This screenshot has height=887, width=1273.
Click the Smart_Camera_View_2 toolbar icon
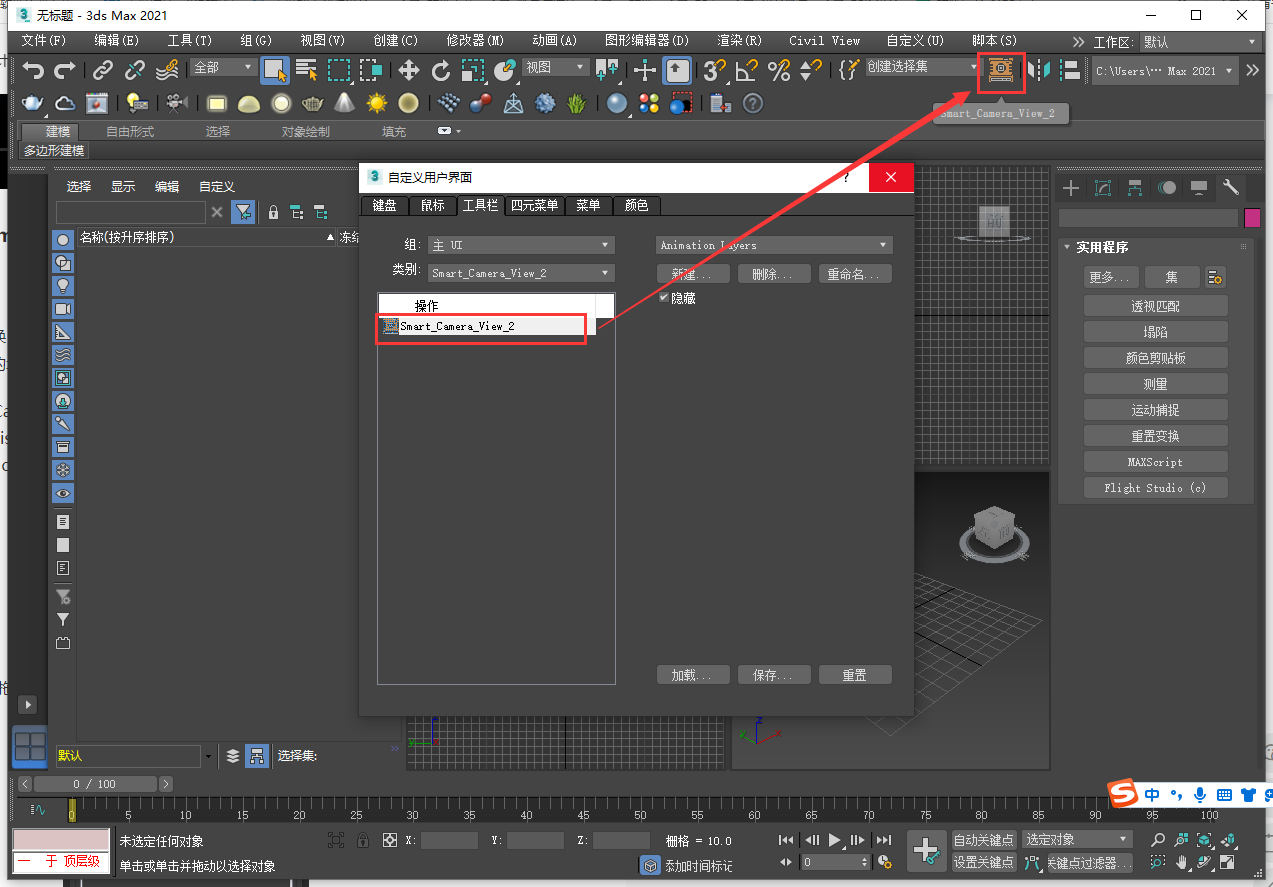pos(1000,69)
